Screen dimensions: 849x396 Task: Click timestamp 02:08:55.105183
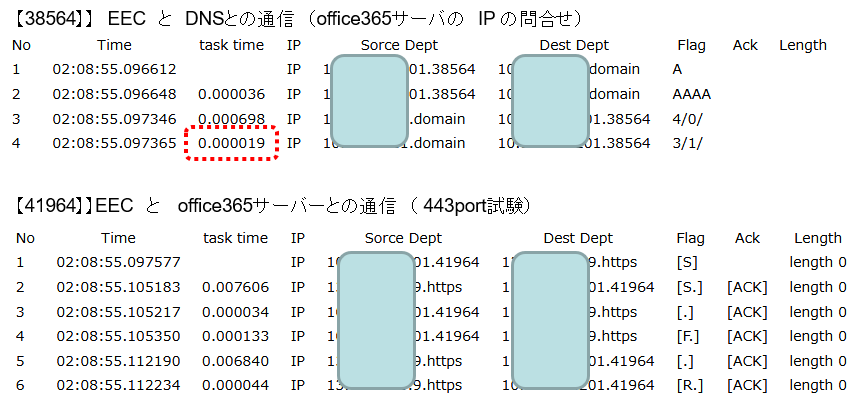click(x=119, y=287)
